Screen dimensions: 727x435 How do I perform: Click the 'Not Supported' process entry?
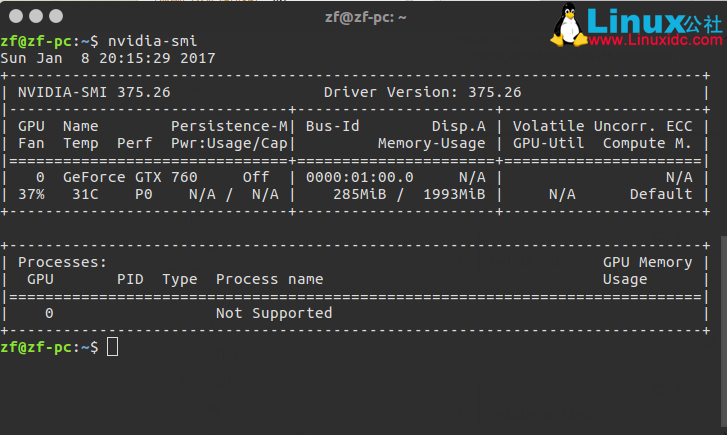(274, 313)
